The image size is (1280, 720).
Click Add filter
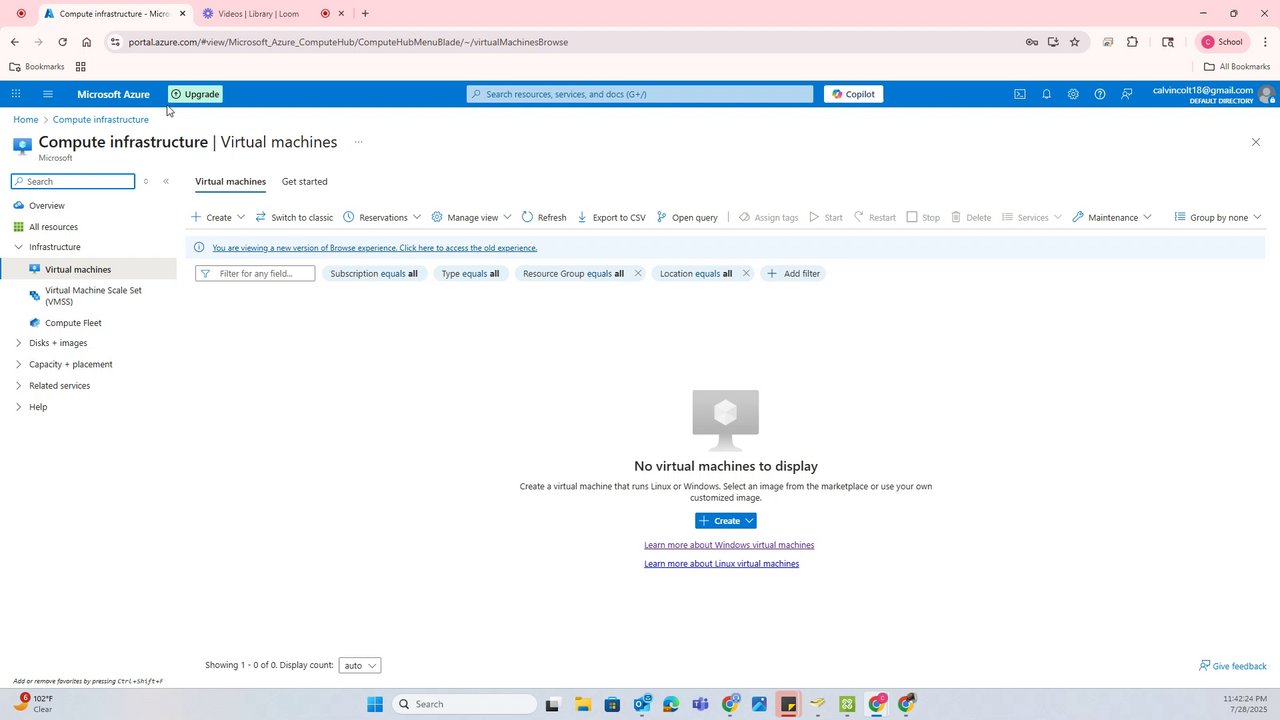[793, 273]
